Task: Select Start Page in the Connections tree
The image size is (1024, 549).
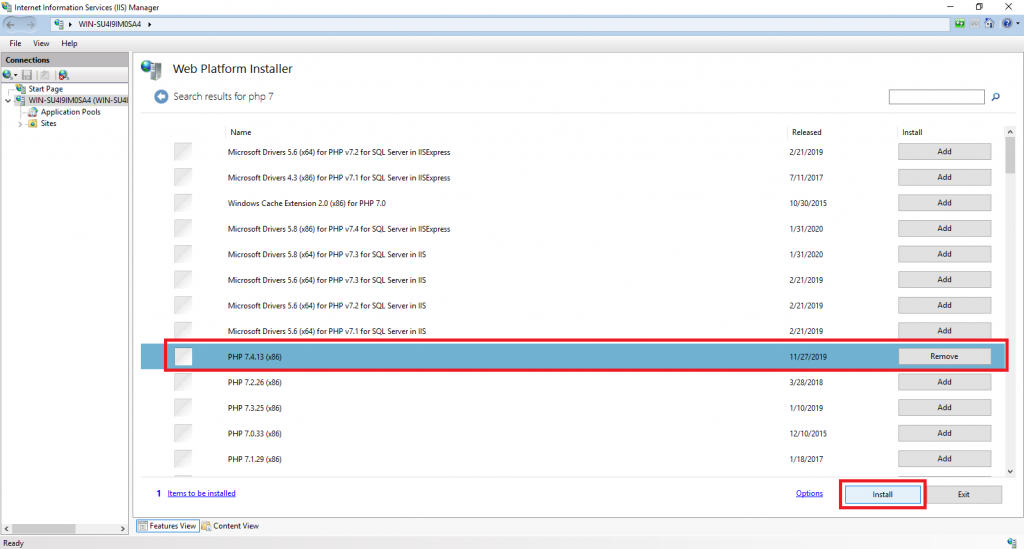Action: pos(46,89)
